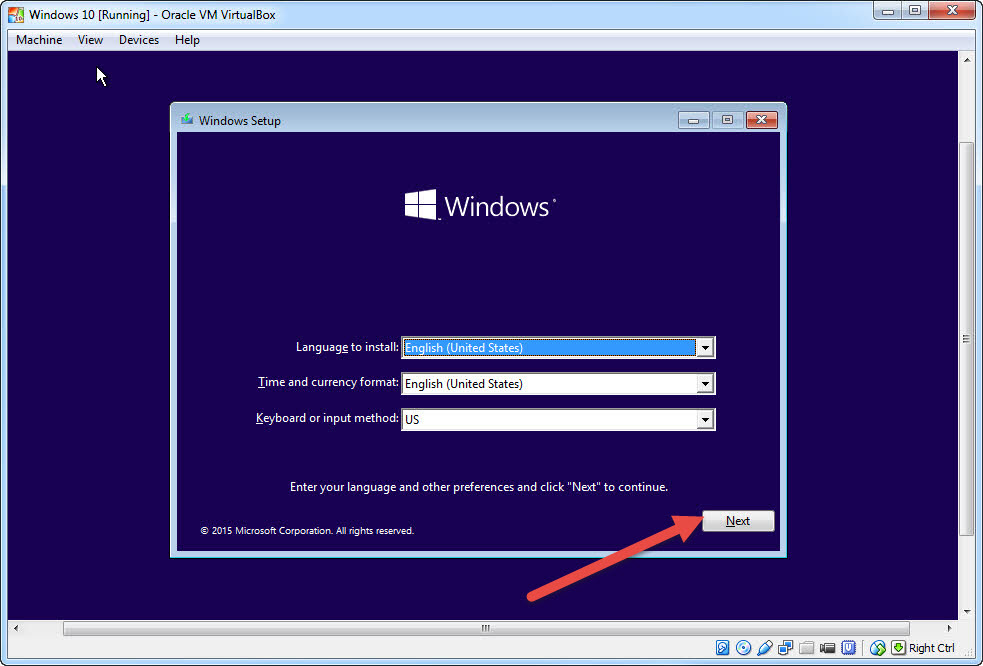Image resolution: width=983 pixels, height=666 pixels.
Task: Click the Time and currency format label
Action: (x=329, y=382)
